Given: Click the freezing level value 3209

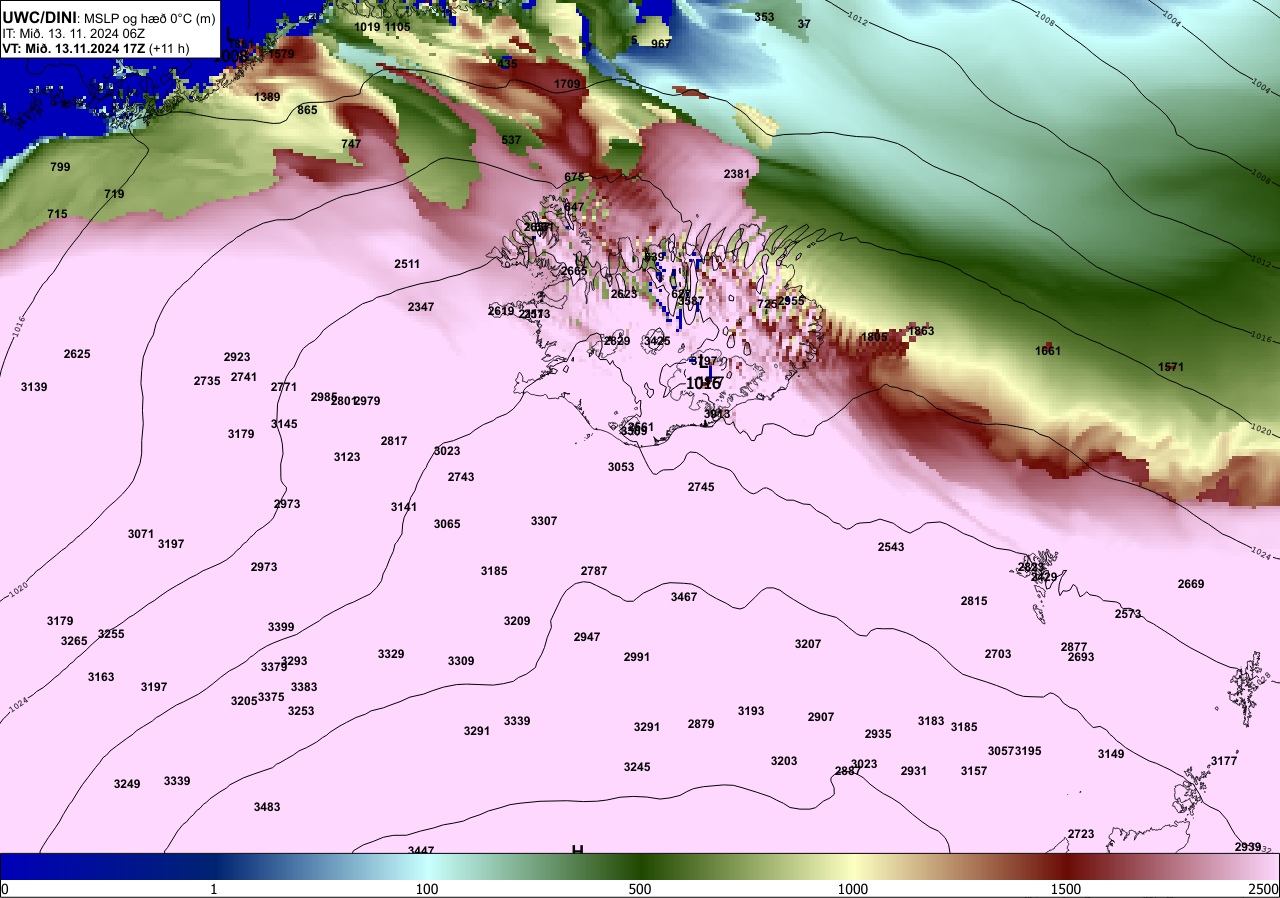Looking at the screenshot, I should point(517,621).
